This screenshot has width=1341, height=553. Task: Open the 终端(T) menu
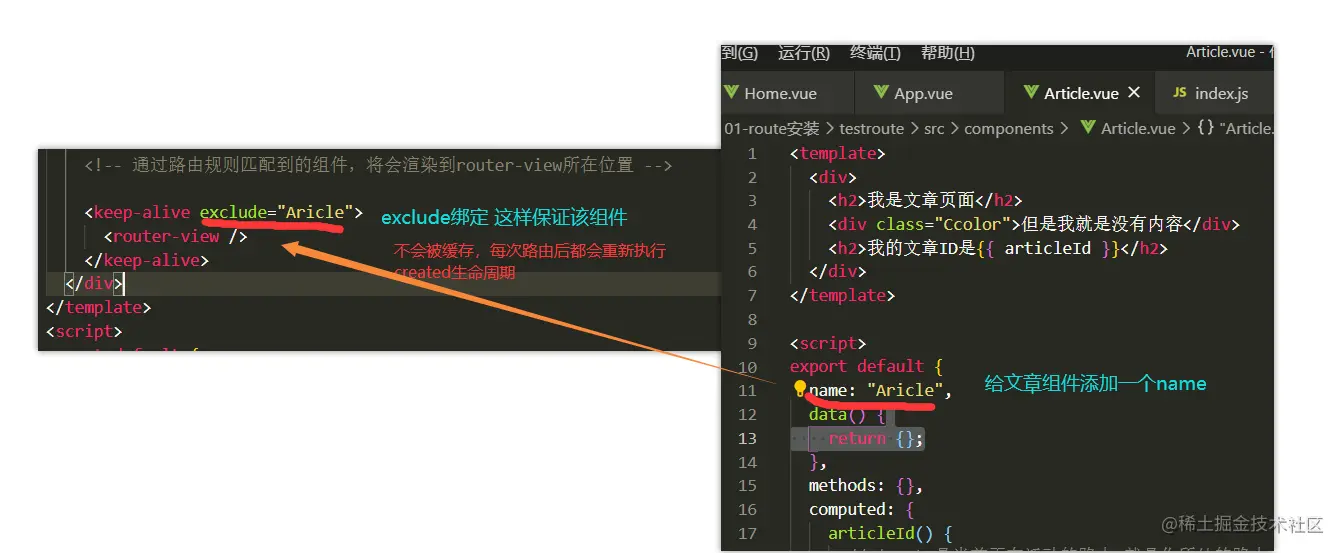pyautogui.click(x=875, y=53)
